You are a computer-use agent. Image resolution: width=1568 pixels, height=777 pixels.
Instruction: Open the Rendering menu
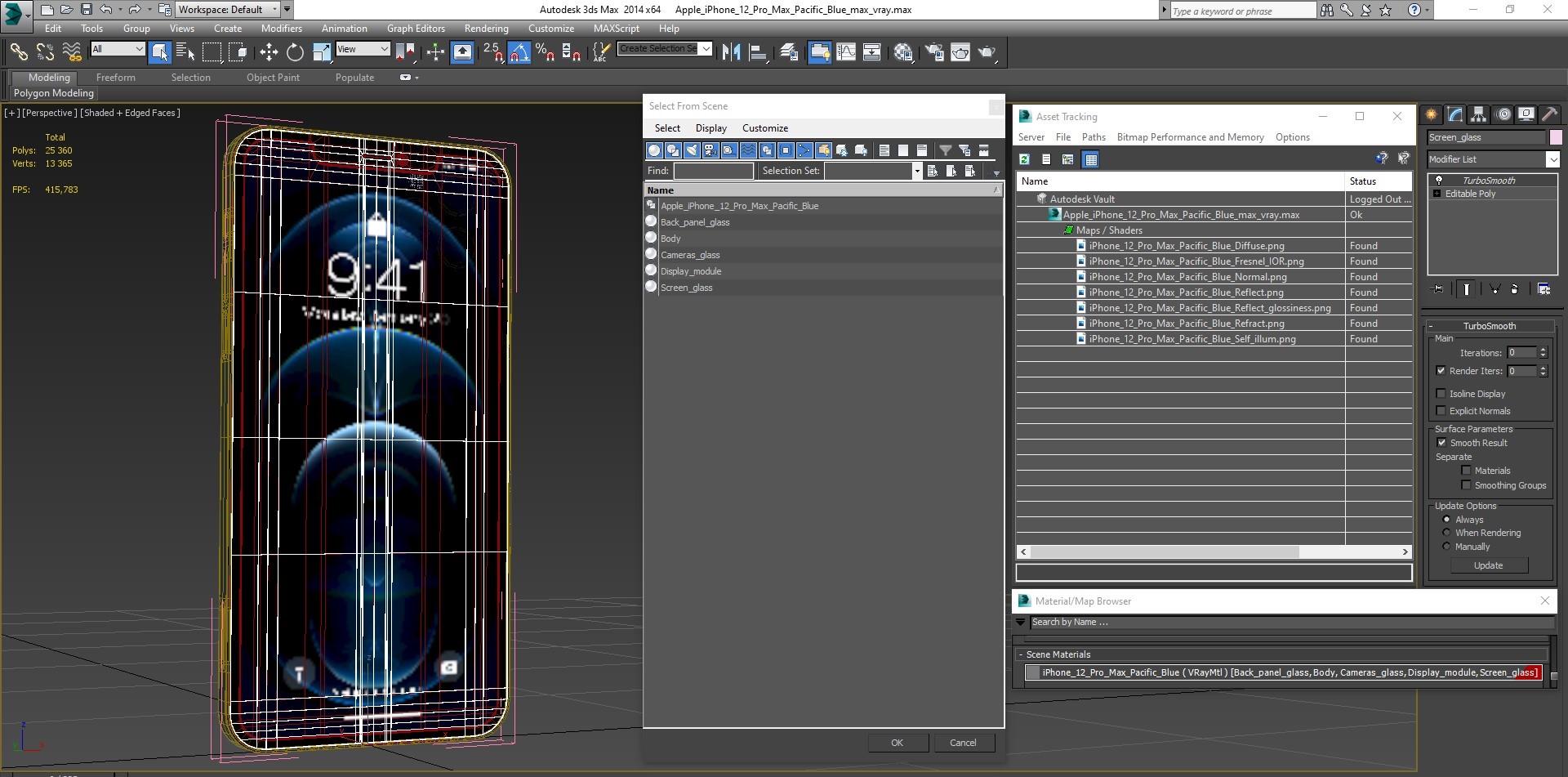click(486, 28)
